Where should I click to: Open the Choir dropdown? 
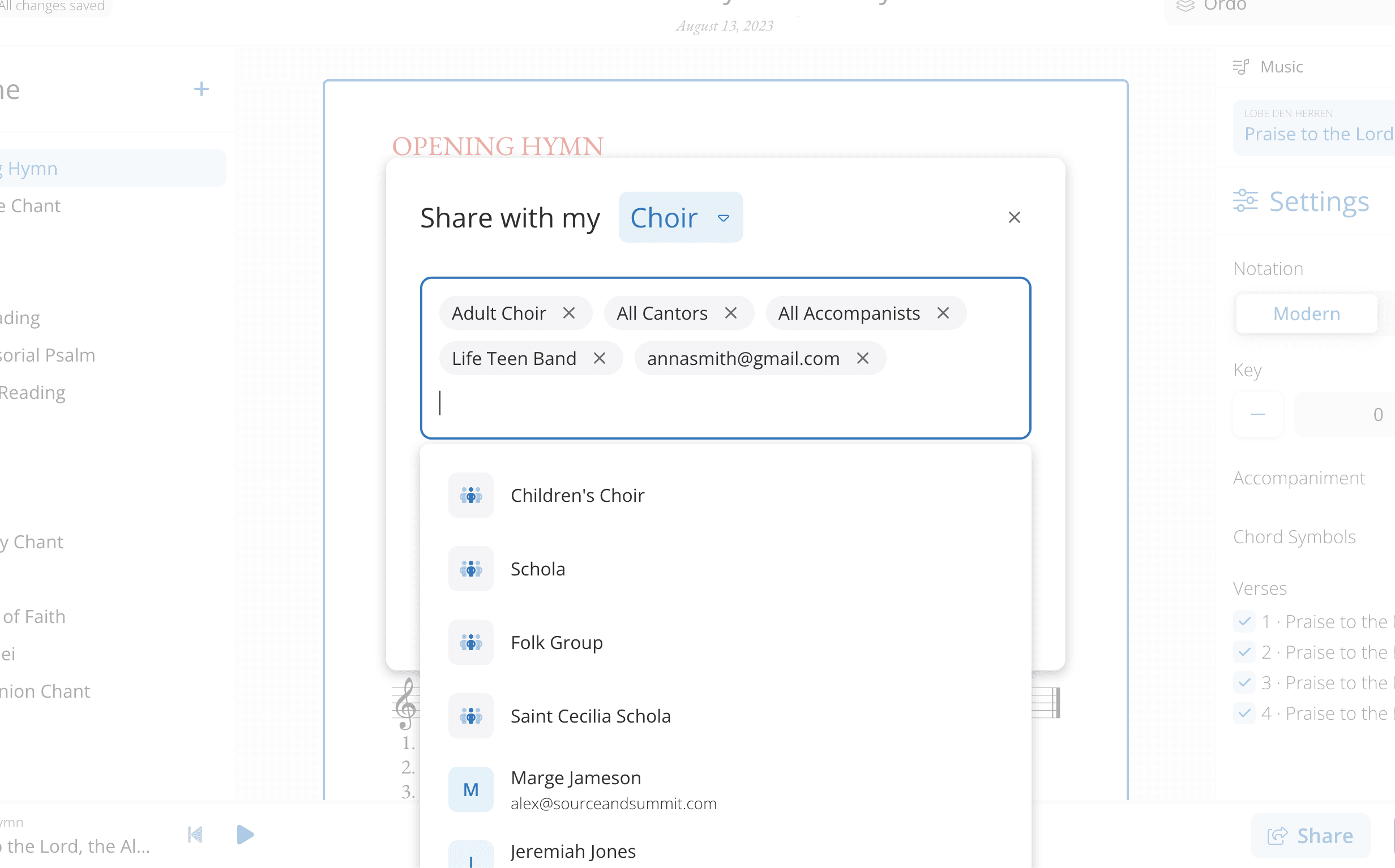pyautogui.click(x=681, y=218)
